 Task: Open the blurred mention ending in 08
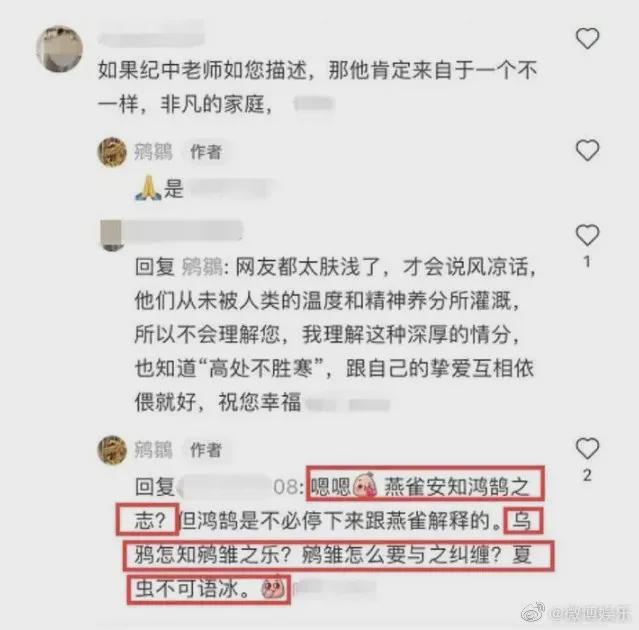240,487
